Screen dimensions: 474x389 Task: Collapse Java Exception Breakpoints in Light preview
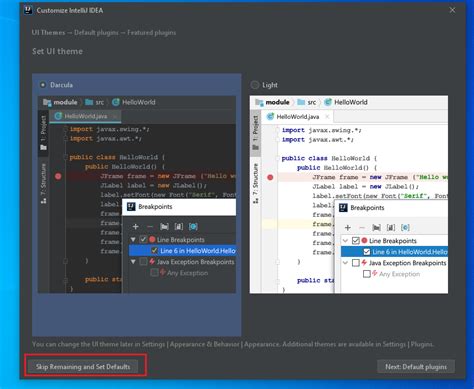pyautogui.click(x=346, y=263)
